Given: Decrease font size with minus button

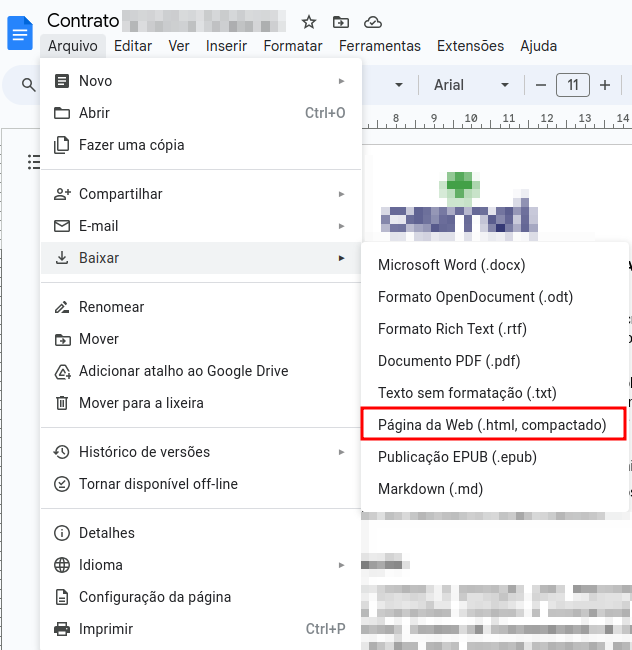Looking at the screenshot, I should click(541, 86).
